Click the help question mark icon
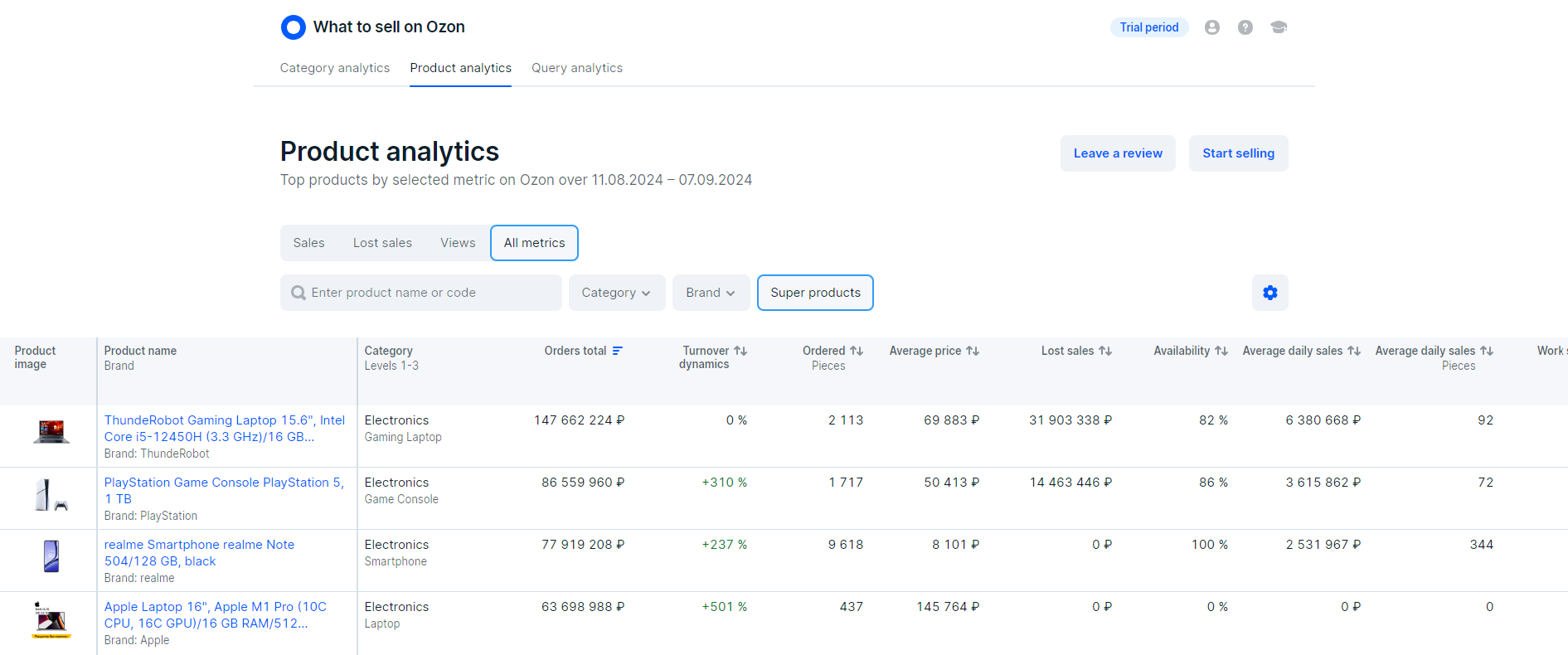Image resolution: width=1568 pixels, height=655 pixels. coord(1245,27)
